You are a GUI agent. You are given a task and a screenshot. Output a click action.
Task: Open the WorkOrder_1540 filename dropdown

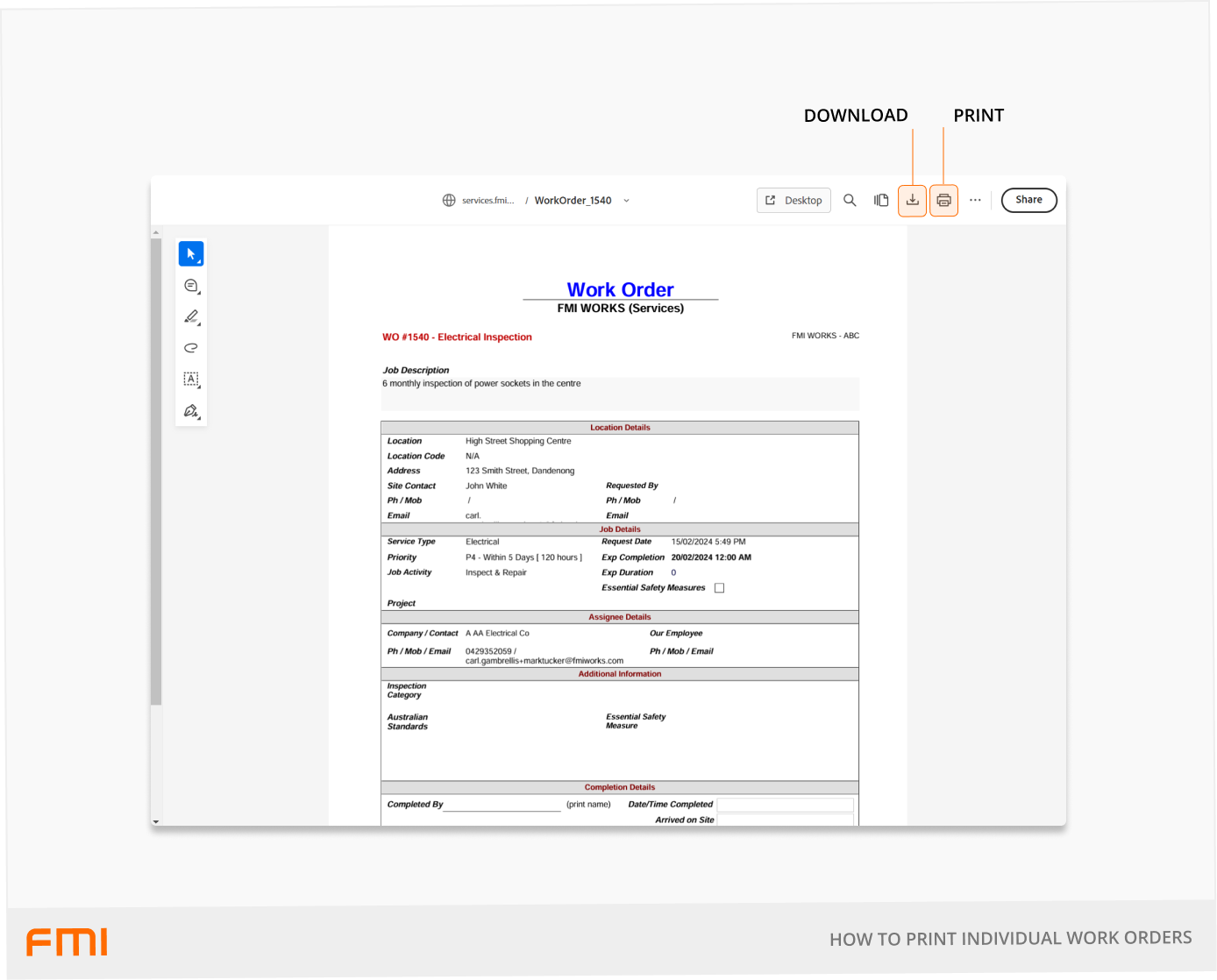626,201
